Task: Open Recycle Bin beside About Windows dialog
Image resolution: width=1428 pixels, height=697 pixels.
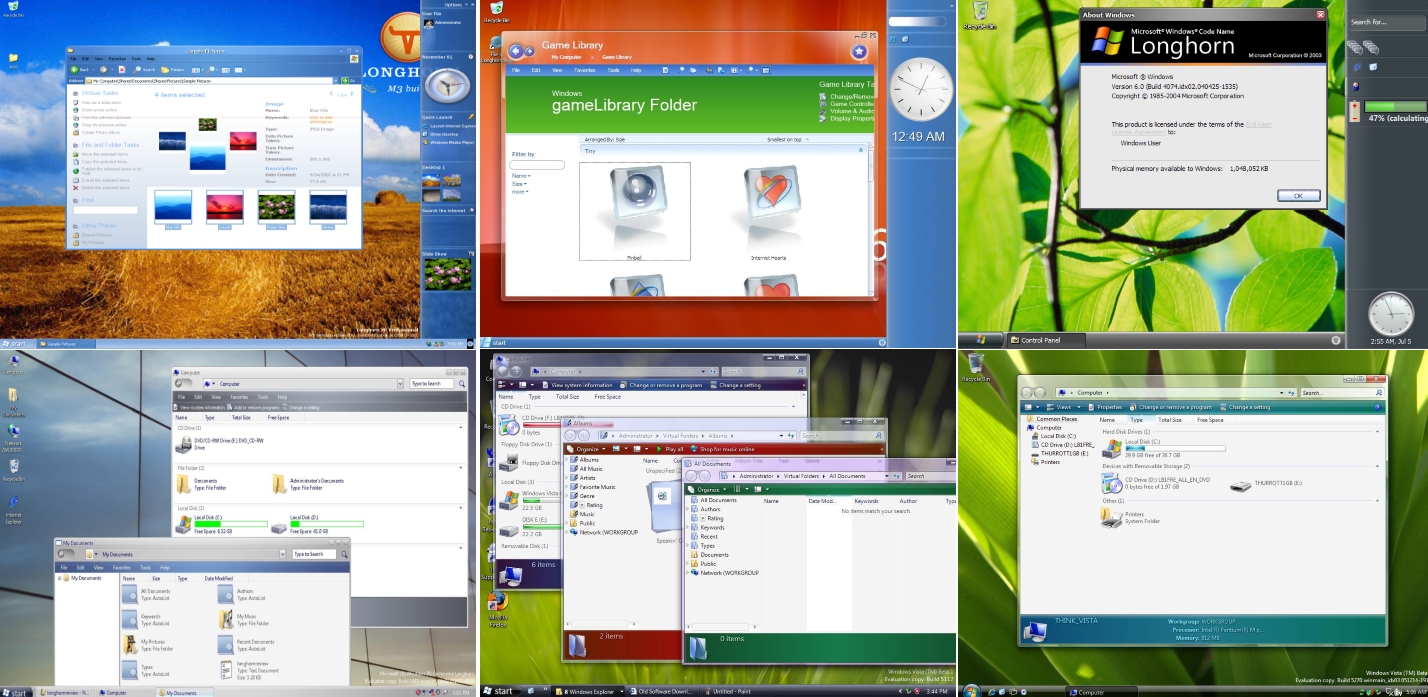Action: (979, 14)
